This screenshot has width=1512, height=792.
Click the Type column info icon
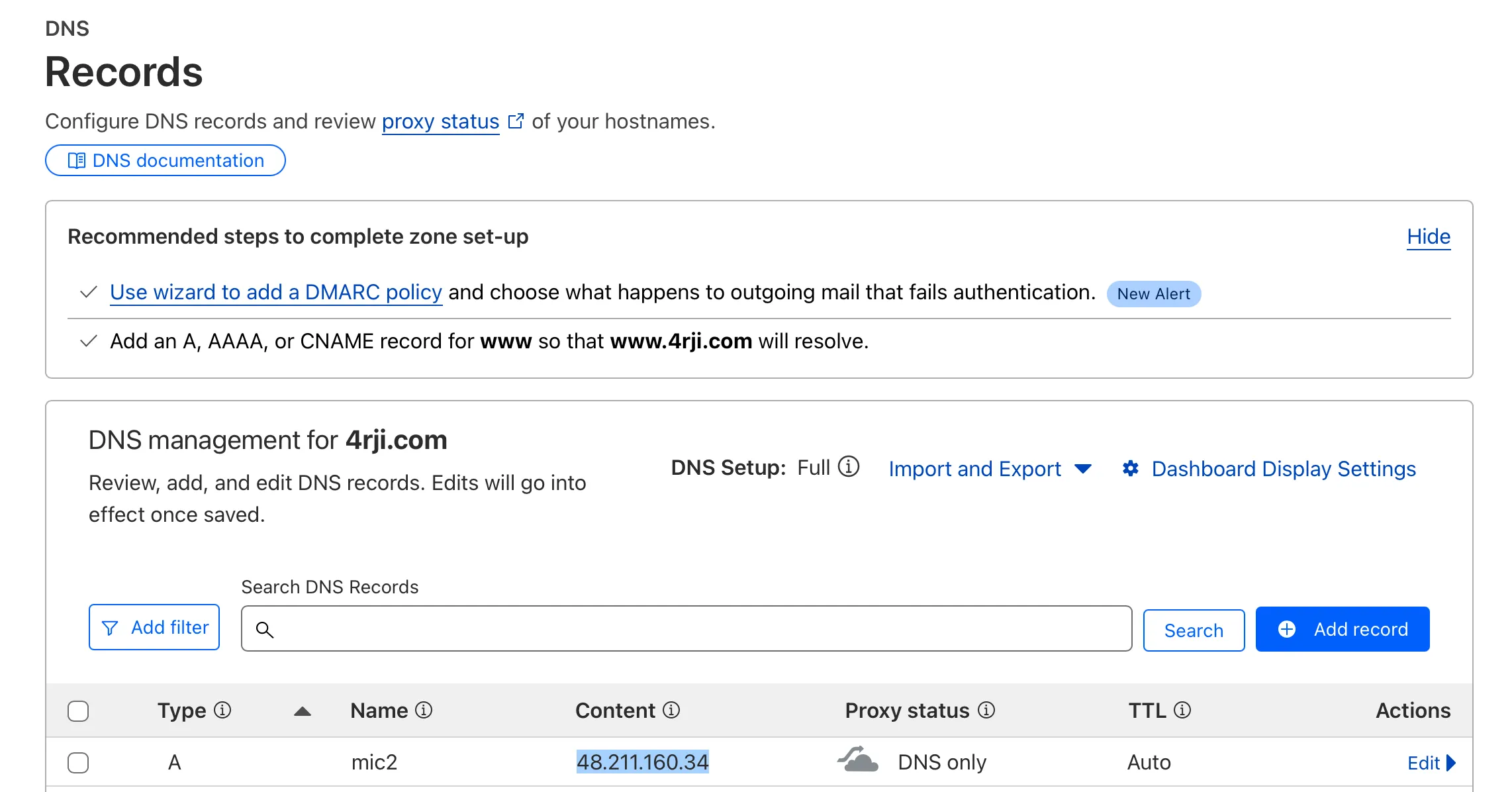click(223, 711)
